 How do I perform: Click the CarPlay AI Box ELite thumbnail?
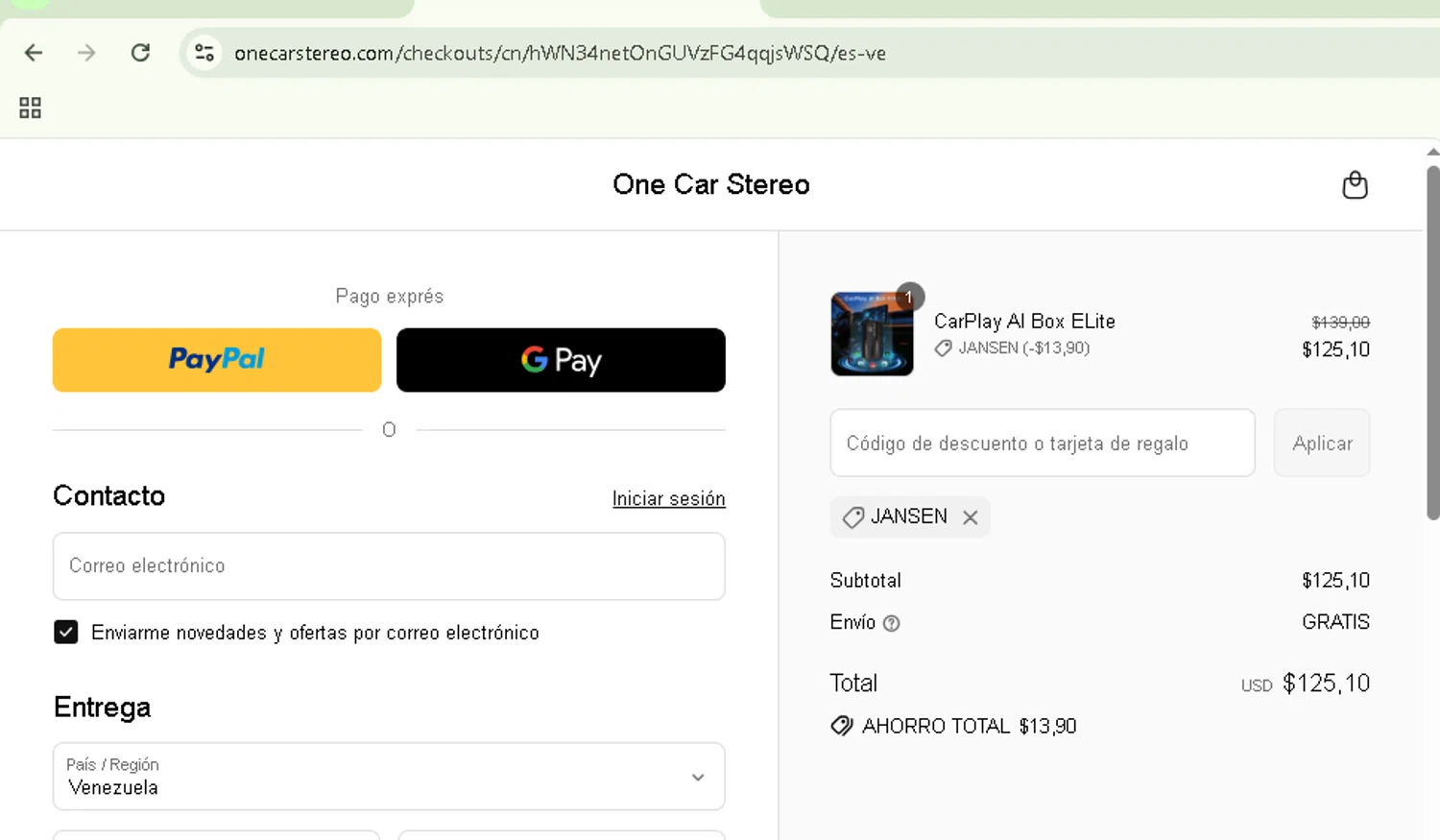(872, 333)
